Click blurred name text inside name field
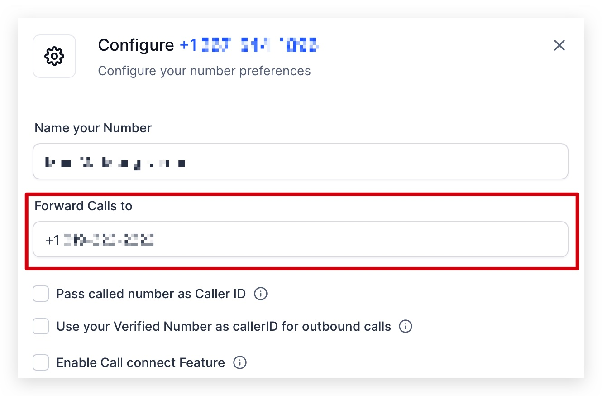The height and width of the screenshot is (396, 602). pos(115,163)
